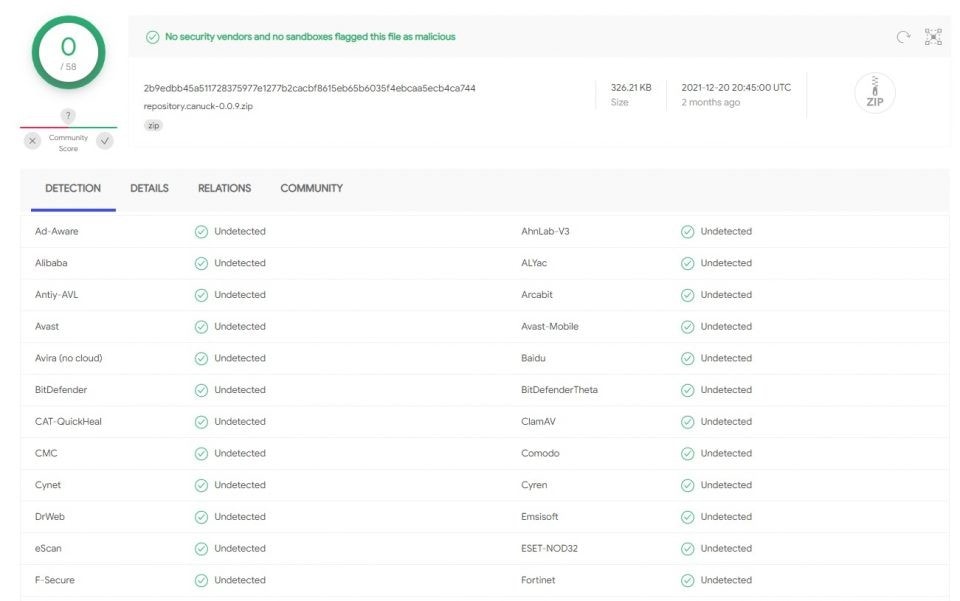Click the BitDefenderTheta vendor name
The width and height of the screenshot is (960, 601).
(559, 390)
